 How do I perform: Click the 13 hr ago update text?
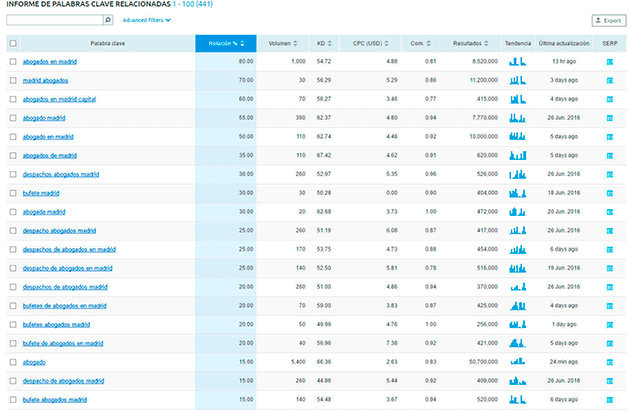click(564, 62)
